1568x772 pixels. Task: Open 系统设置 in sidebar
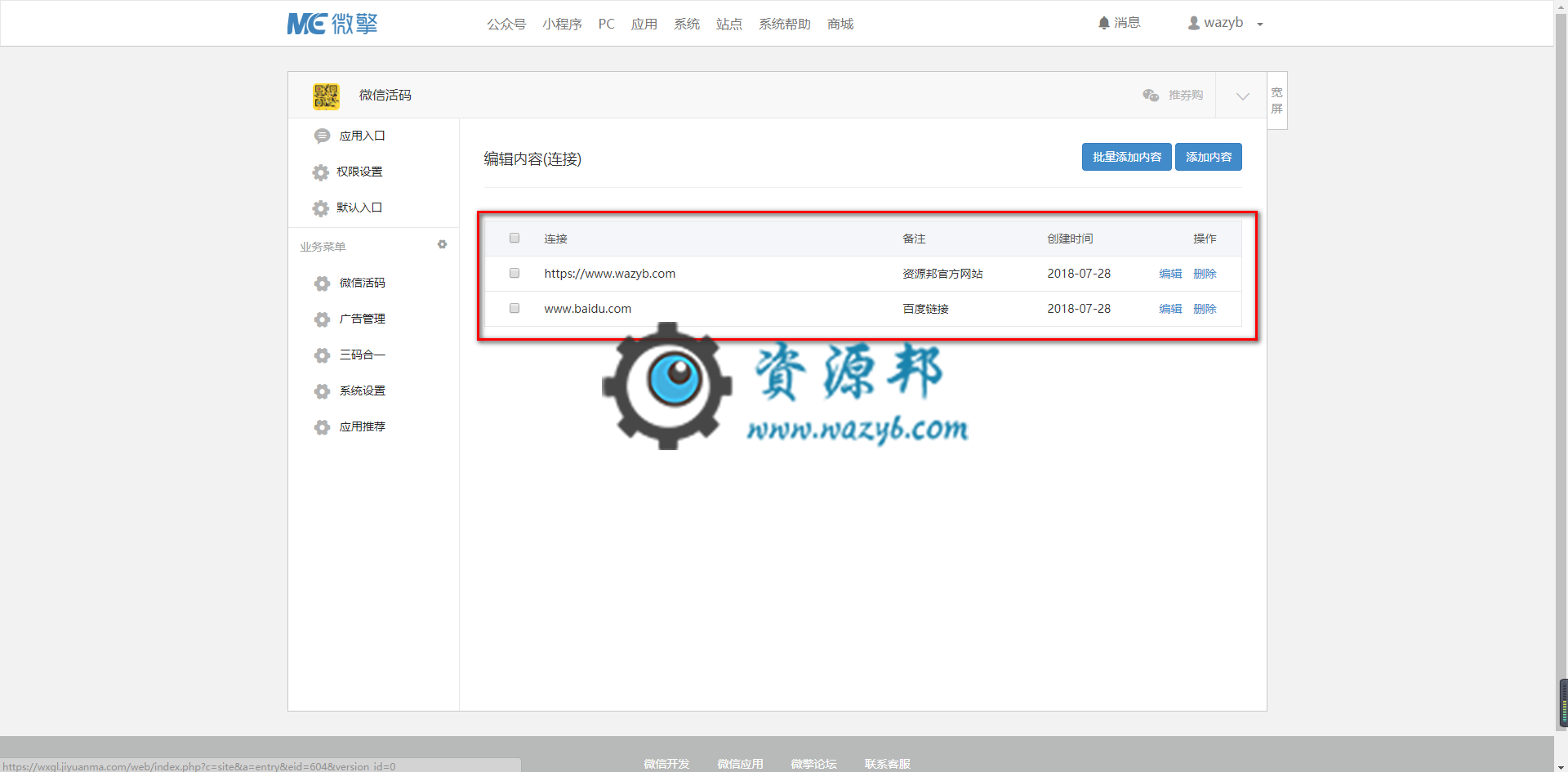(362, 391)
